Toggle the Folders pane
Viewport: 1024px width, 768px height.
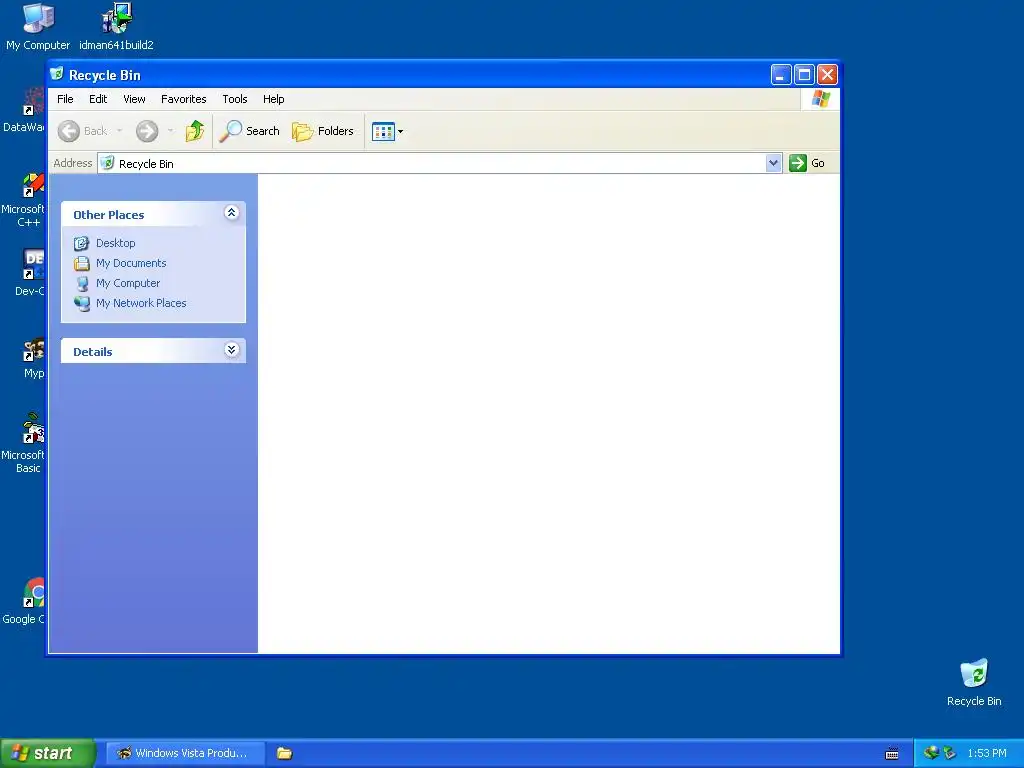323,131
